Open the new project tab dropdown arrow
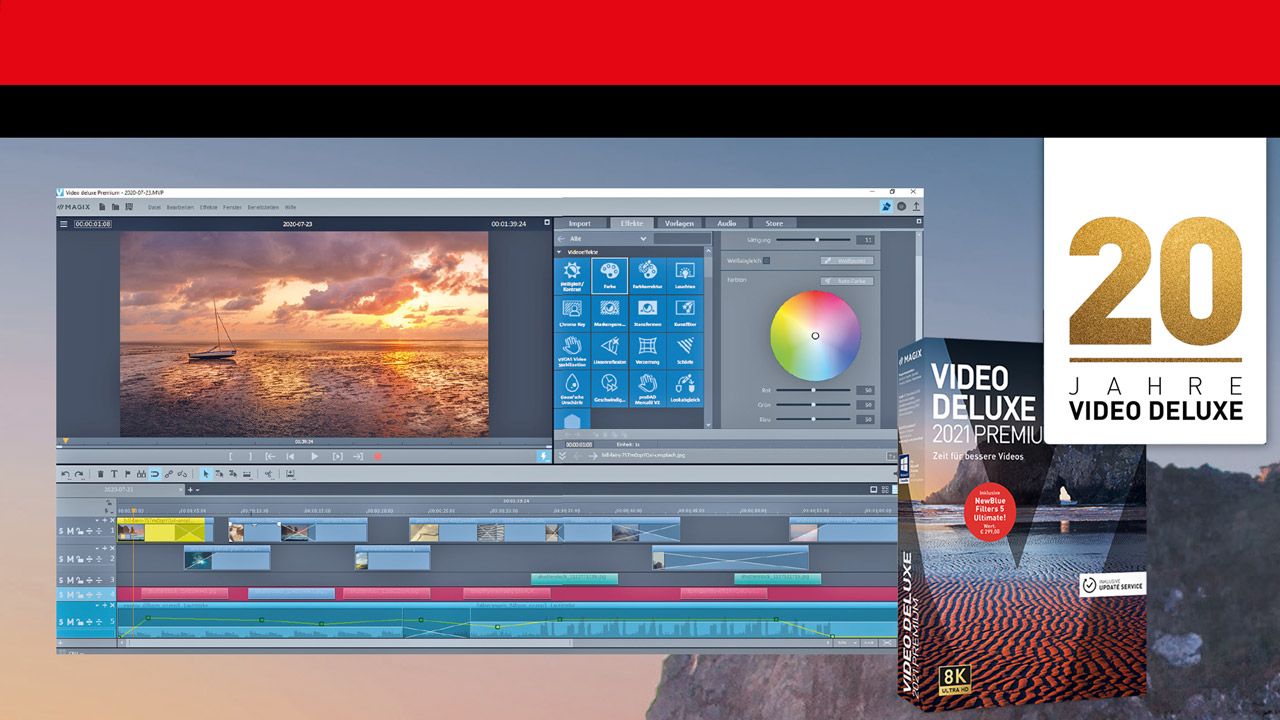The image size is (1280, 720). [200, 489]
